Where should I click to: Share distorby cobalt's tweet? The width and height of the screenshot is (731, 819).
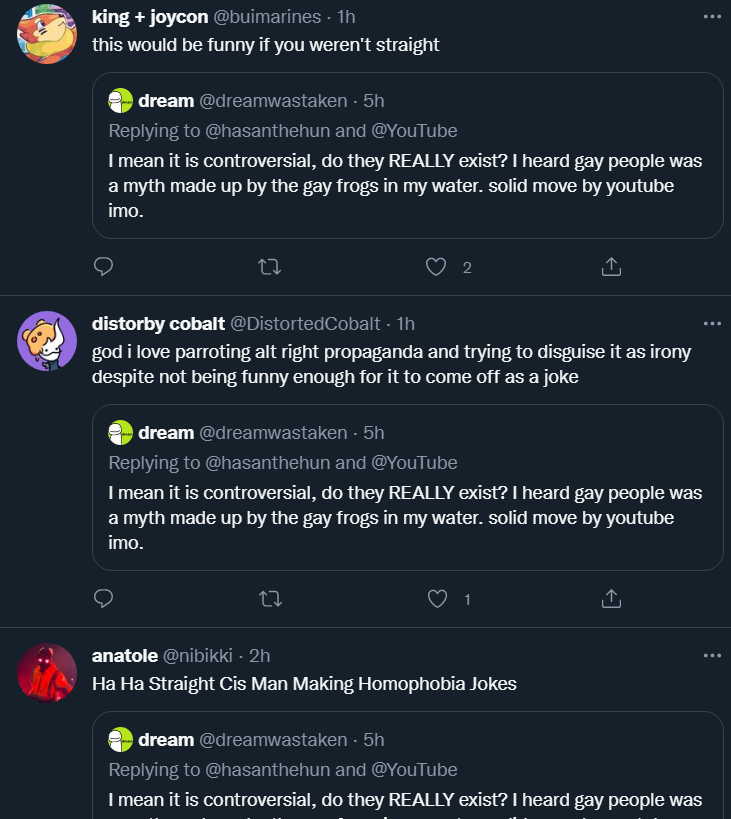tap(611, 599)
